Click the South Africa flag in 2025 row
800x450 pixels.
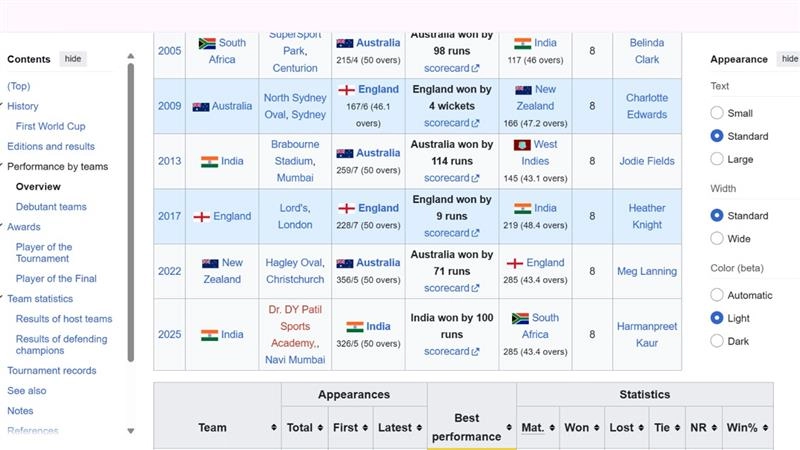[520, 318]
